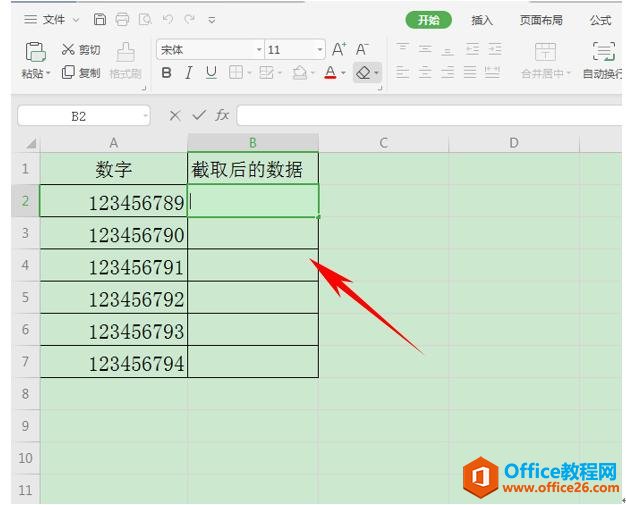Click into the formula bar

[x=430, y=116]
